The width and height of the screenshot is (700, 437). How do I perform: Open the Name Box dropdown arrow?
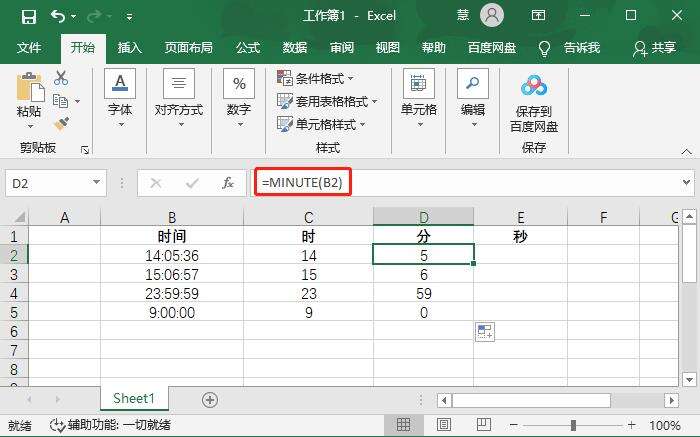pos(96,182)
